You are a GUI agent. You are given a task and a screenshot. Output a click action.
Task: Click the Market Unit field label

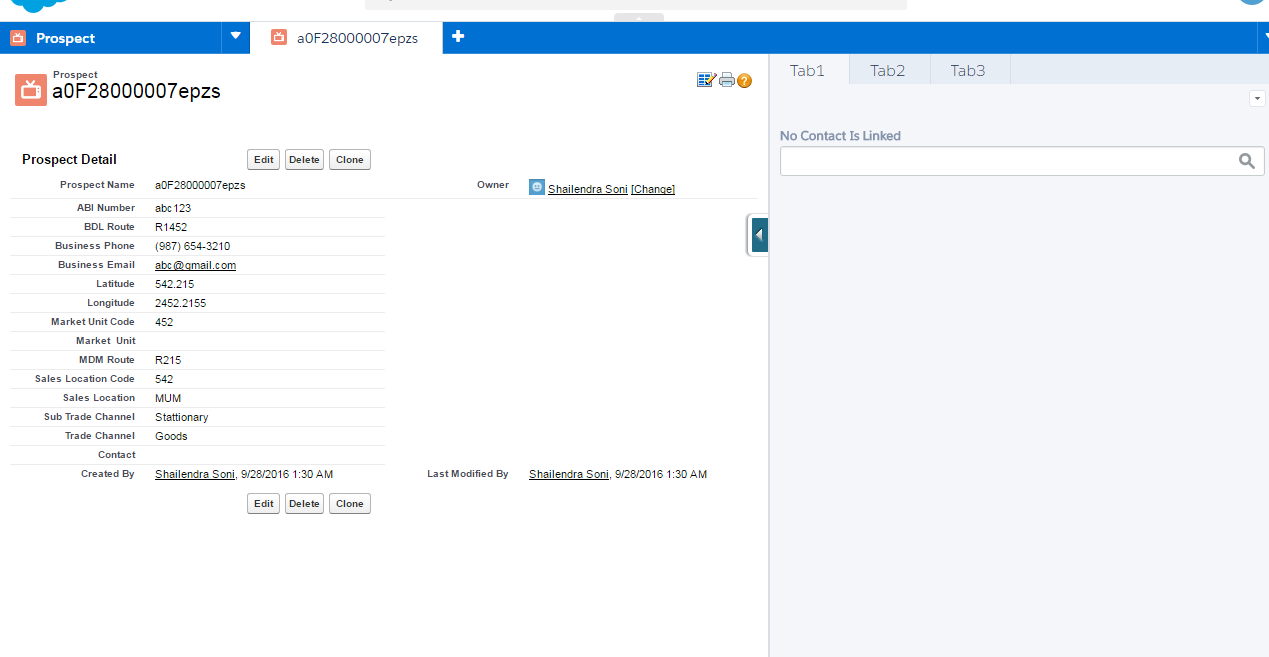point(105,341)
